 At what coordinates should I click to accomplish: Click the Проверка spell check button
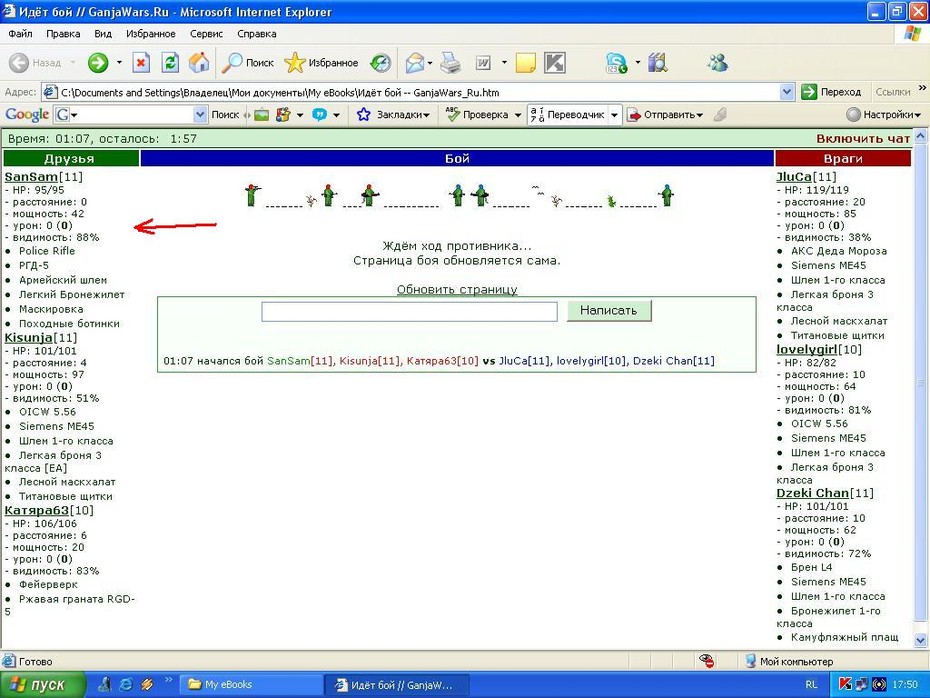(477, 114)
